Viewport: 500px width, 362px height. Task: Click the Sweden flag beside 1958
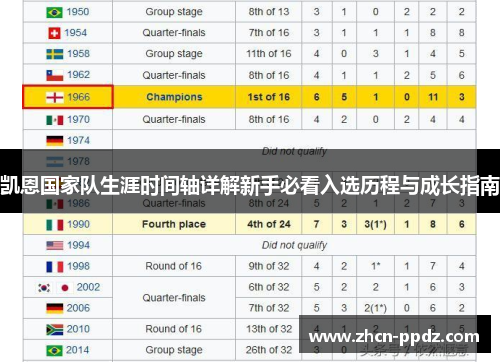point(55,54)
